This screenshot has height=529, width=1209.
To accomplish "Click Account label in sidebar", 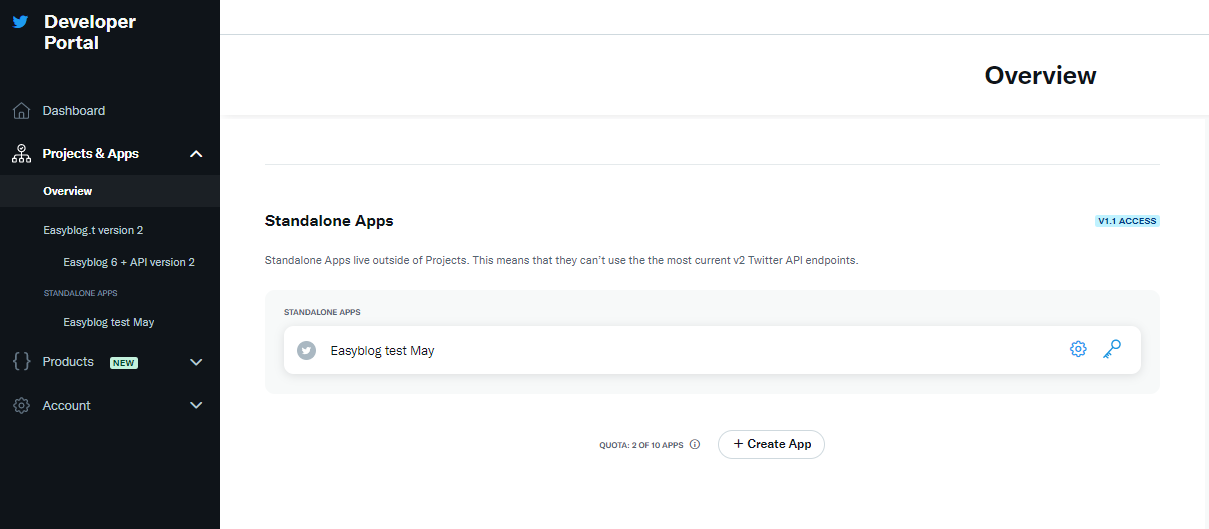I will [x=66, y=406].
